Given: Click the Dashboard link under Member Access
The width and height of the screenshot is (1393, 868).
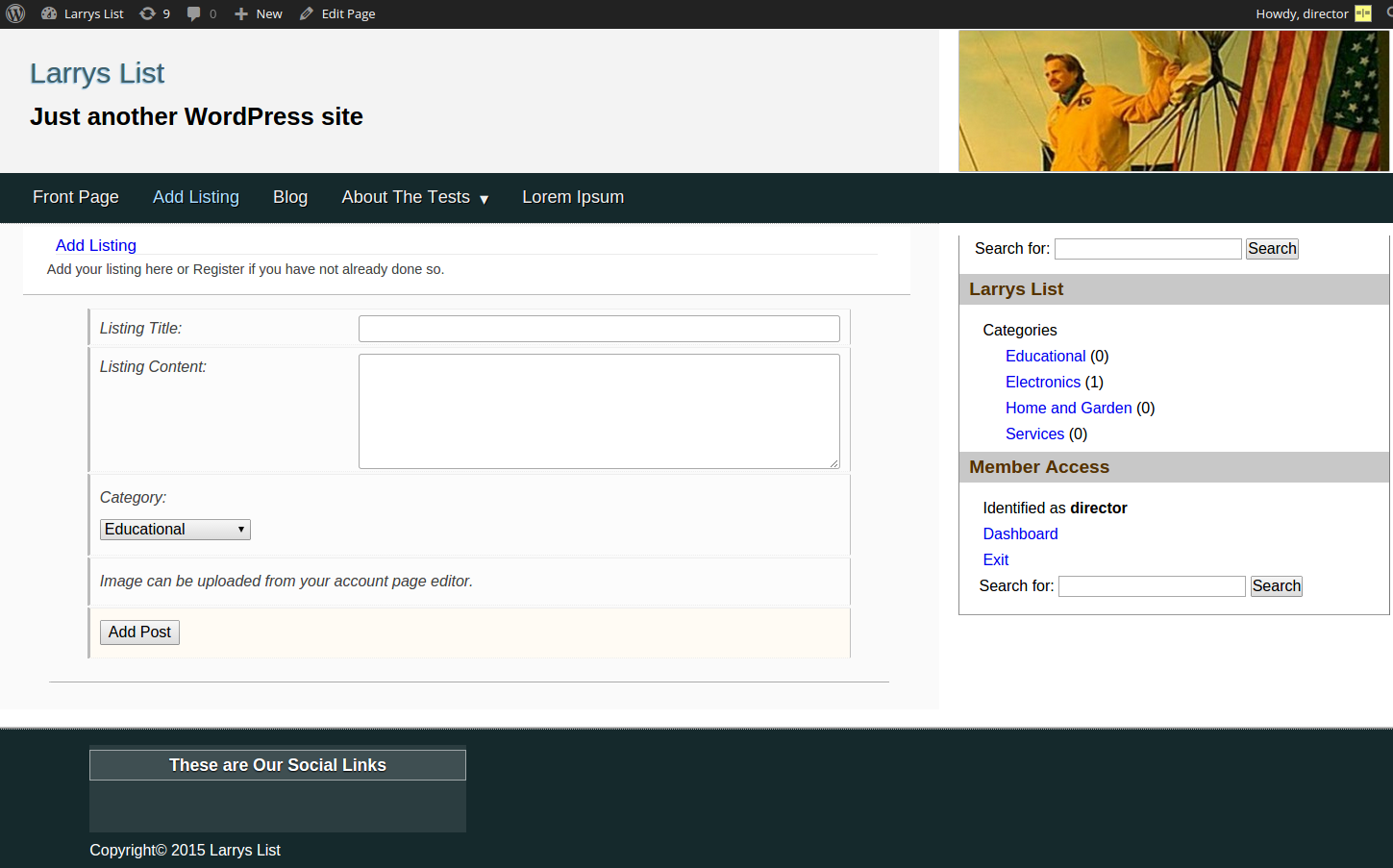Looking at the screenshot, I should click(1020, 533).
